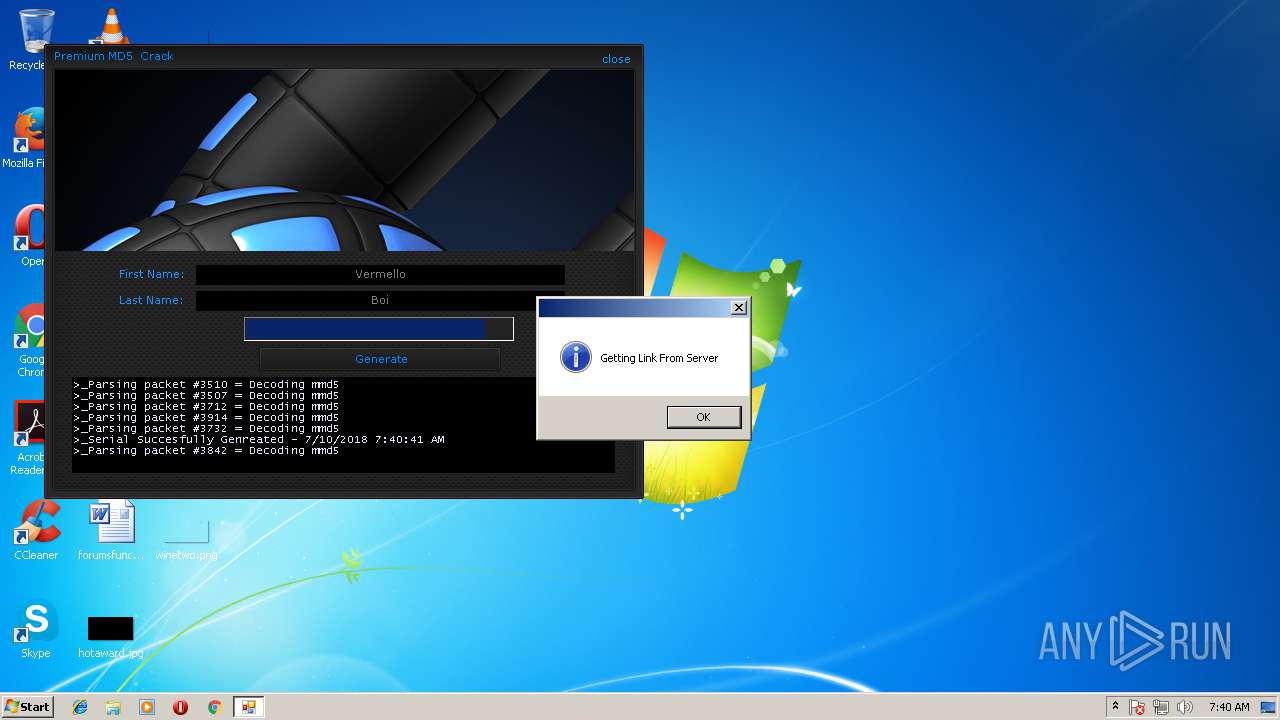
Task: Select the forumsfunc Word document icon
Action: click(x=111, y=530)
